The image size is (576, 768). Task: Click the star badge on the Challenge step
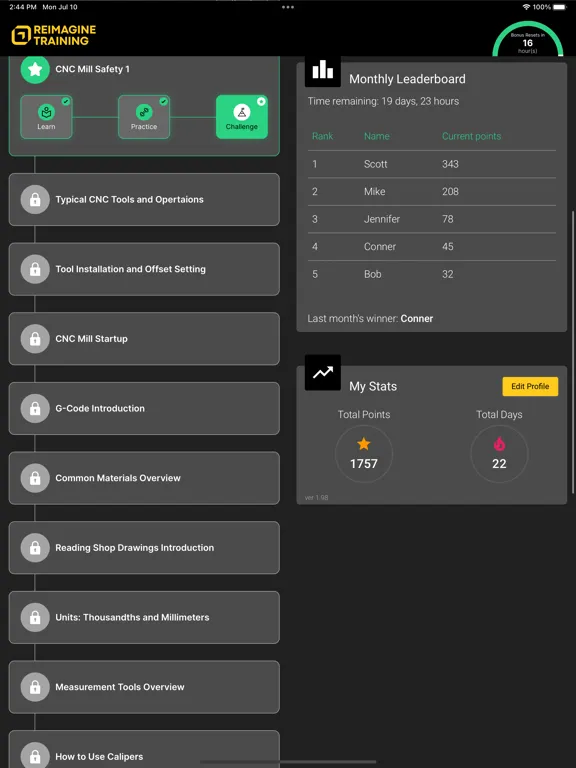coord(262,101)
